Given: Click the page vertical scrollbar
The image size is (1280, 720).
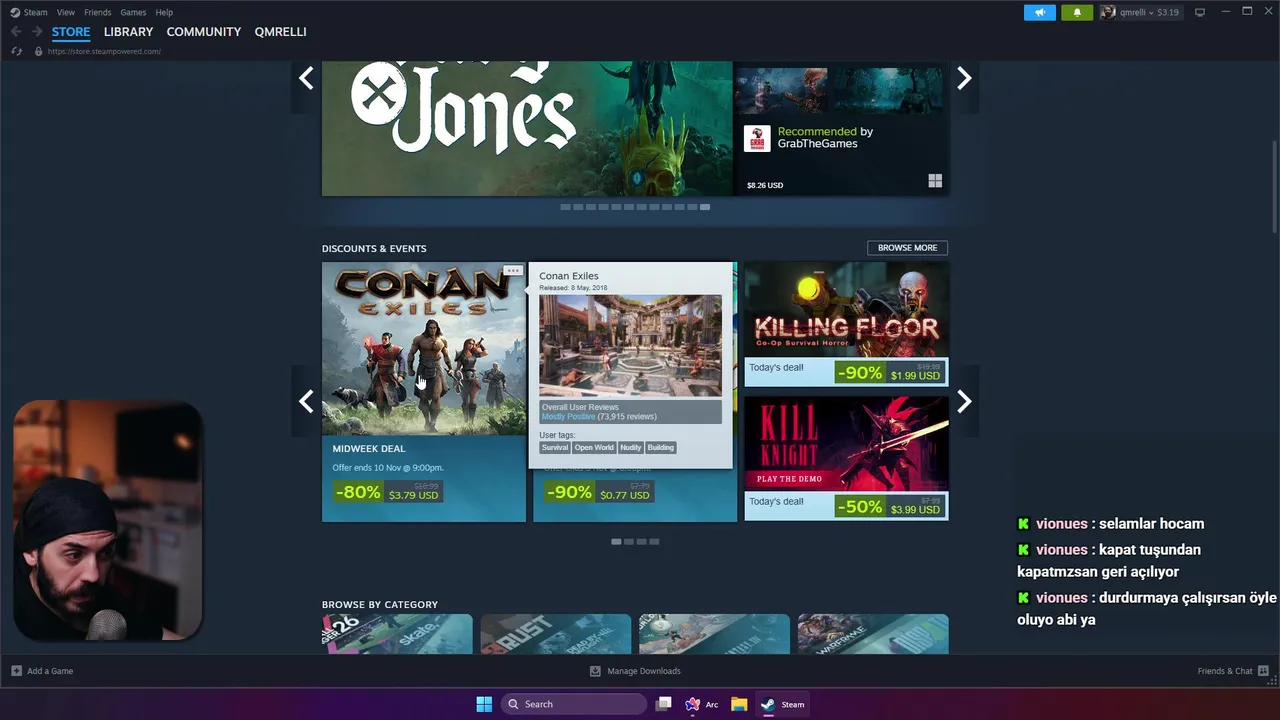Looking at the screenshot, I should coord(1274,187).
